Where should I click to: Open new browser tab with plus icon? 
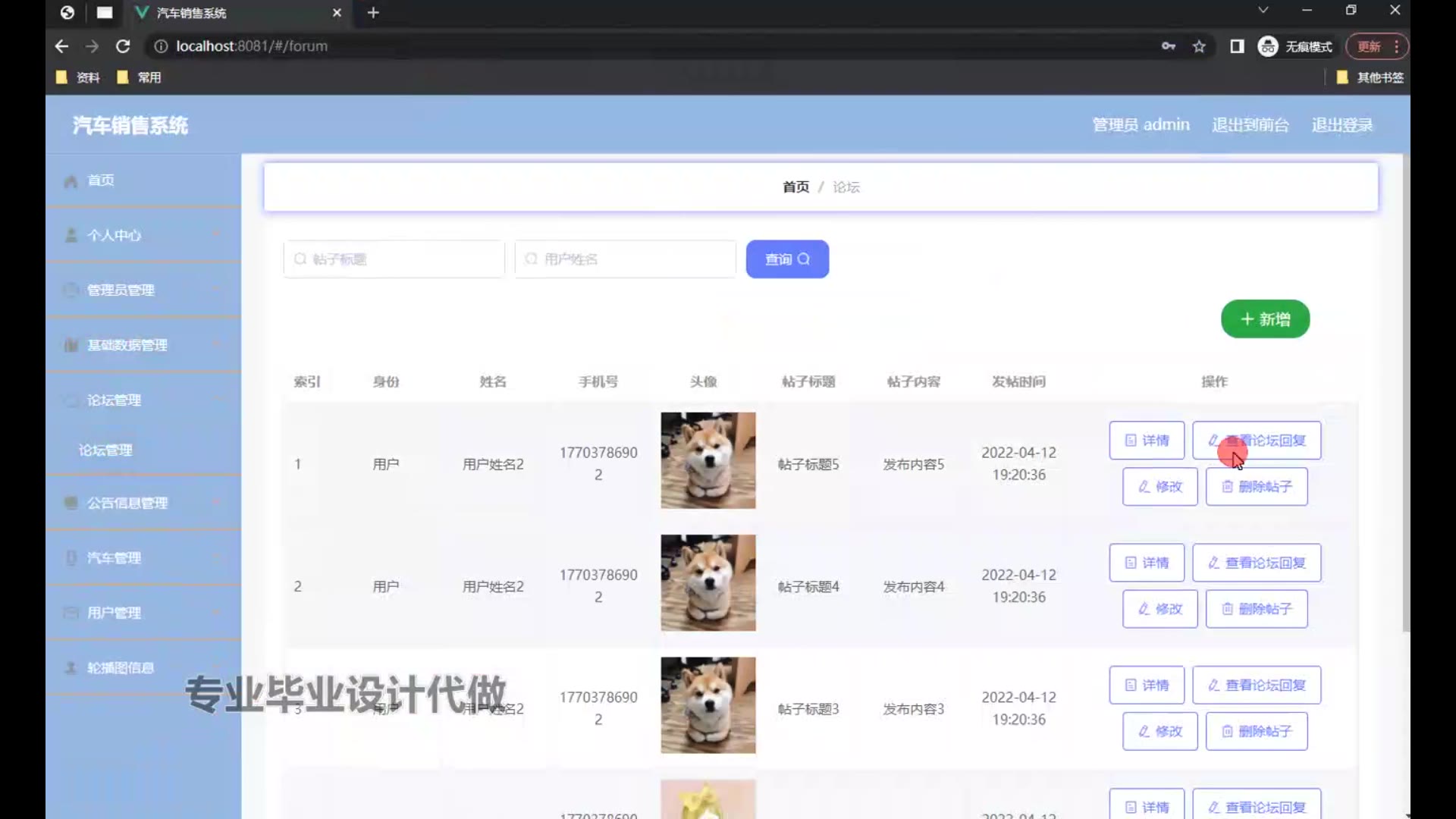point(373,13)
